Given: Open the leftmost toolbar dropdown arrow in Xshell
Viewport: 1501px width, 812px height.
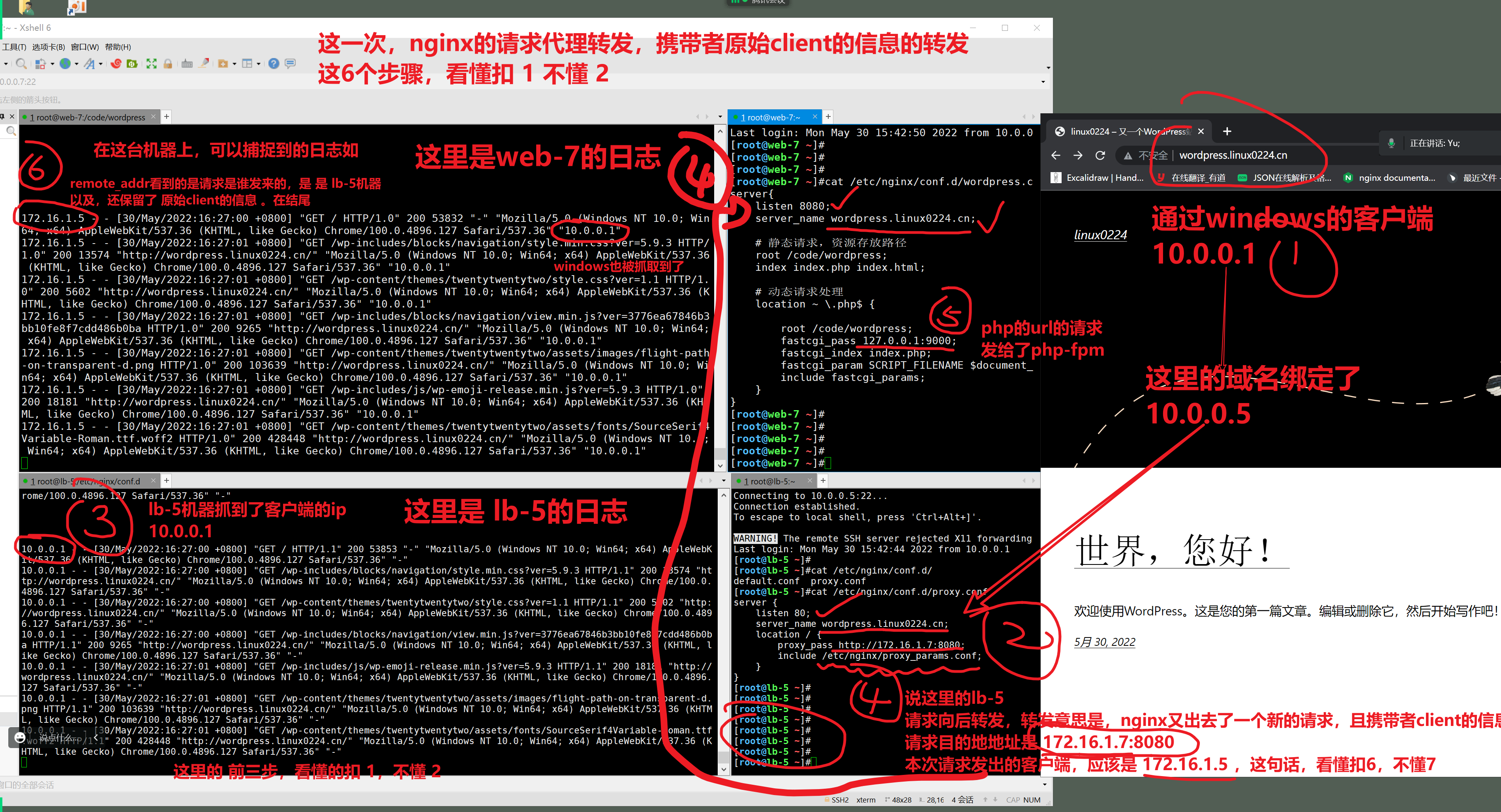Looking at the screenshot, I should 5,64.
